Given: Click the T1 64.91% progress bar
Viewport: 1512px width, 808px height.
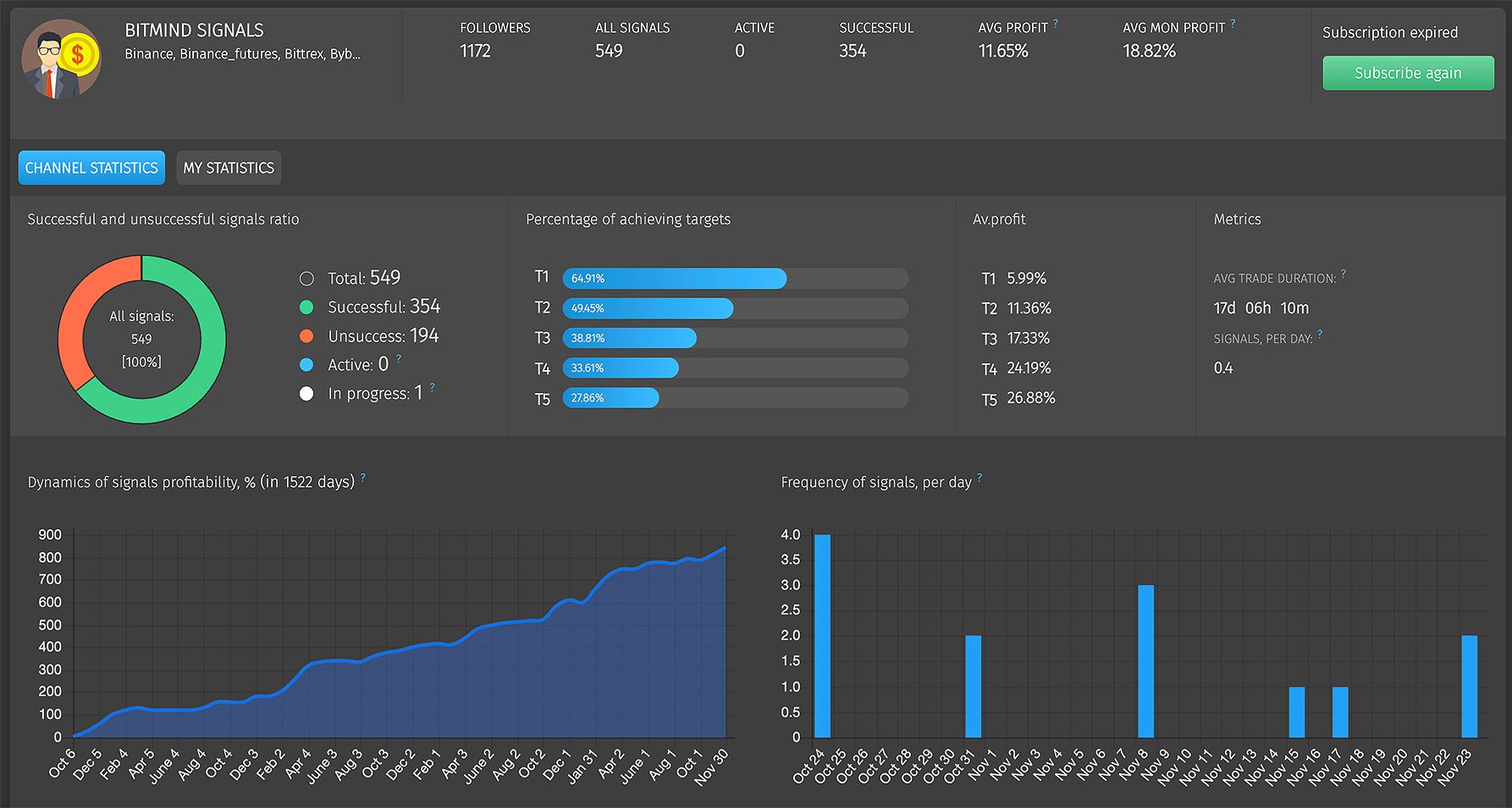Looking at the screenshot, I should pos(735,279).
